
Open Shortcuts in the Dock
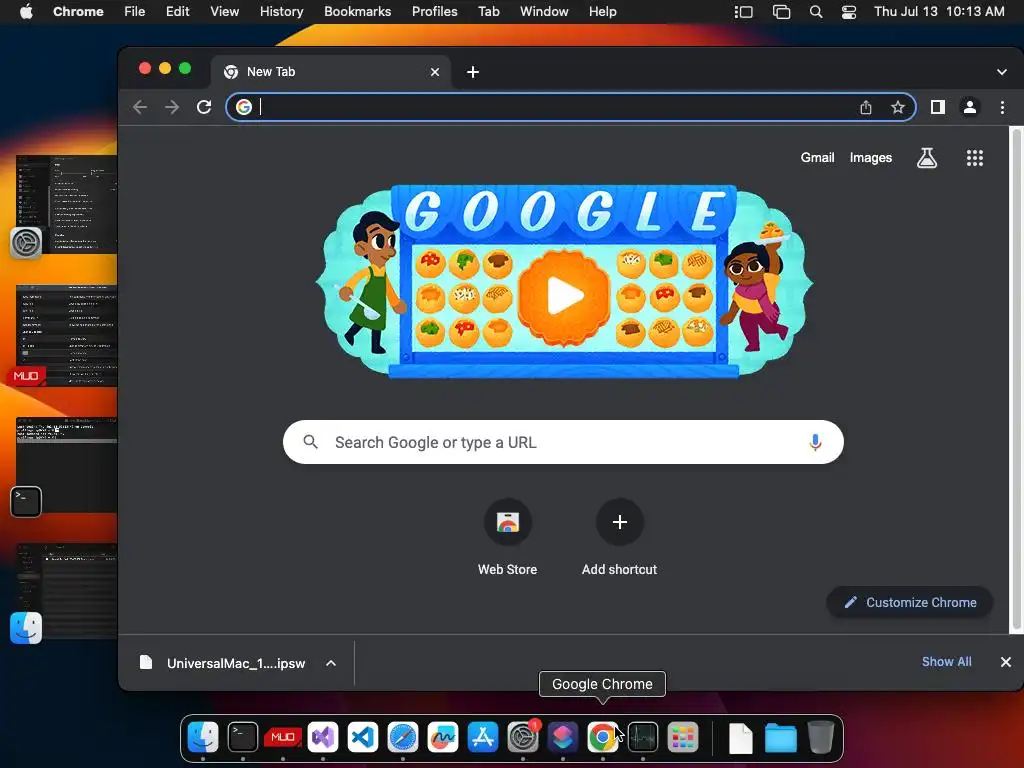(x=563, y=737)
